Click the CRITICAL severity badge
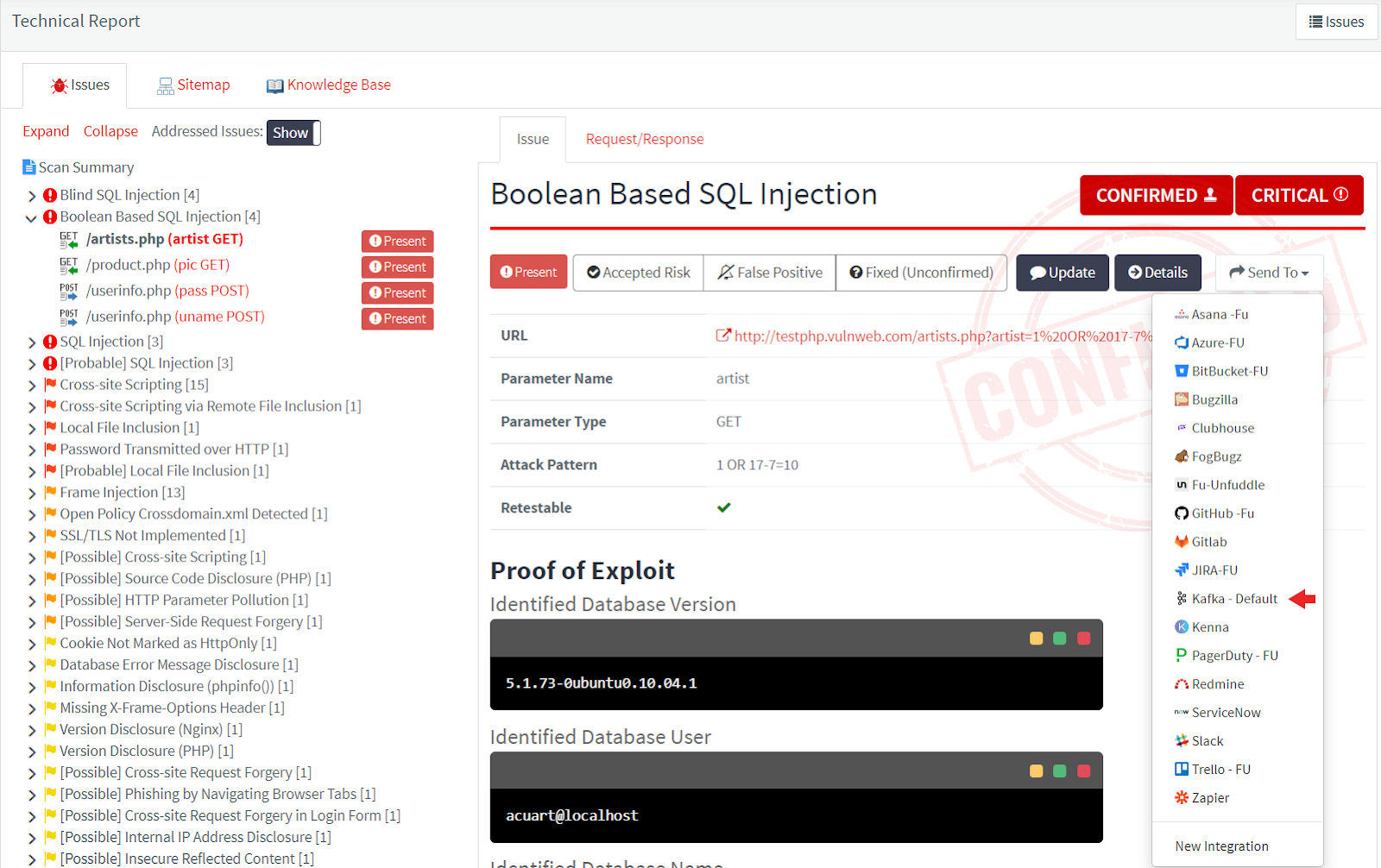The height and width of the screenshot is (868, 1381). tap(1299, 196)
